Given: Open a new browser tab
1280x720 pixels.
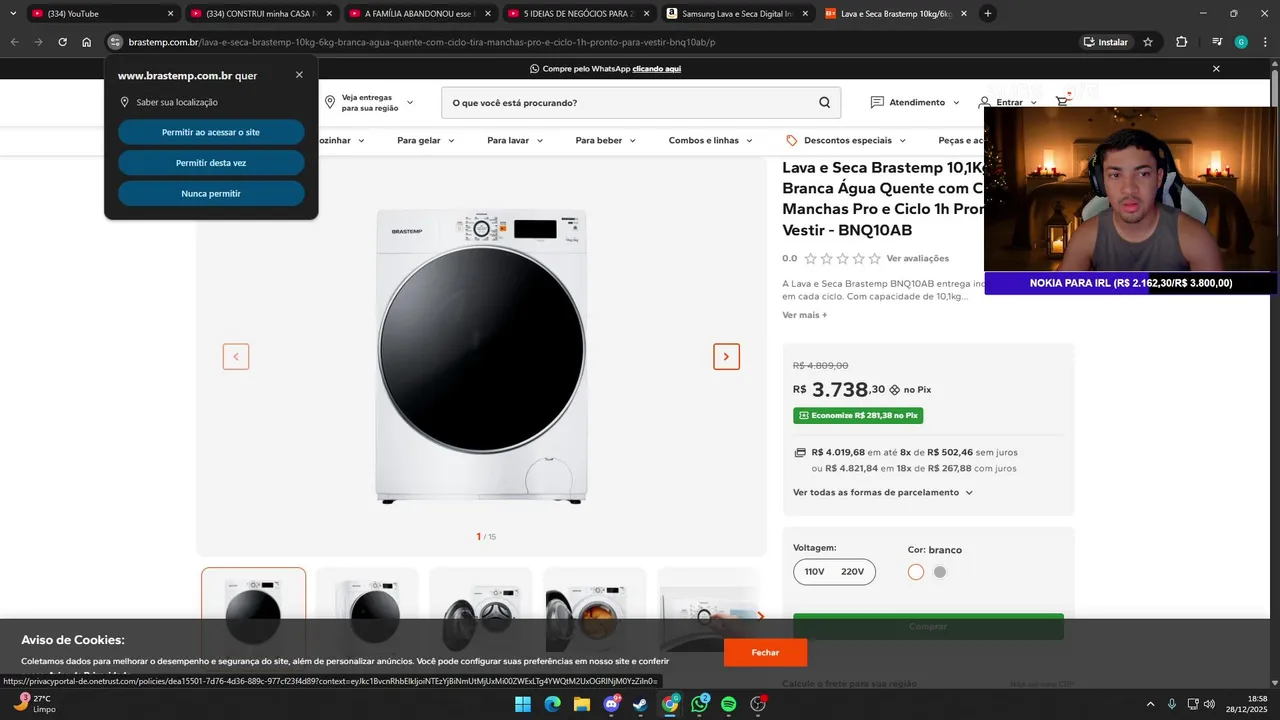Looking at the screenshot, I should point(988,14).
